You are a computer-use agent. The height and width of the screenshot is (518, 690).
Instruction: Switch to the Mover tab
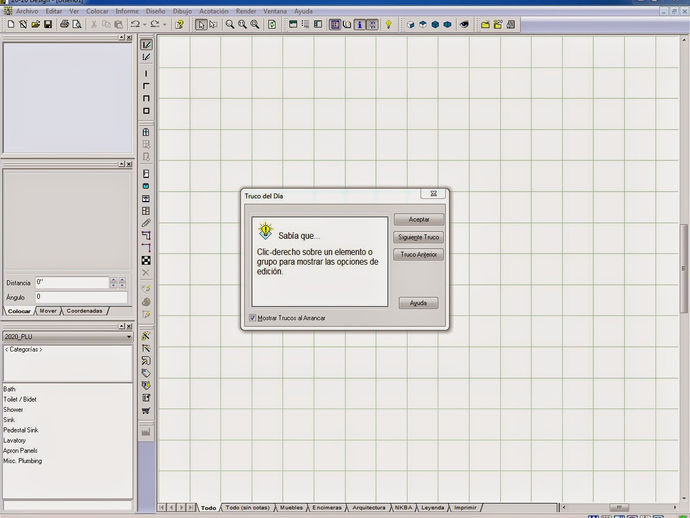coord(48,311)
